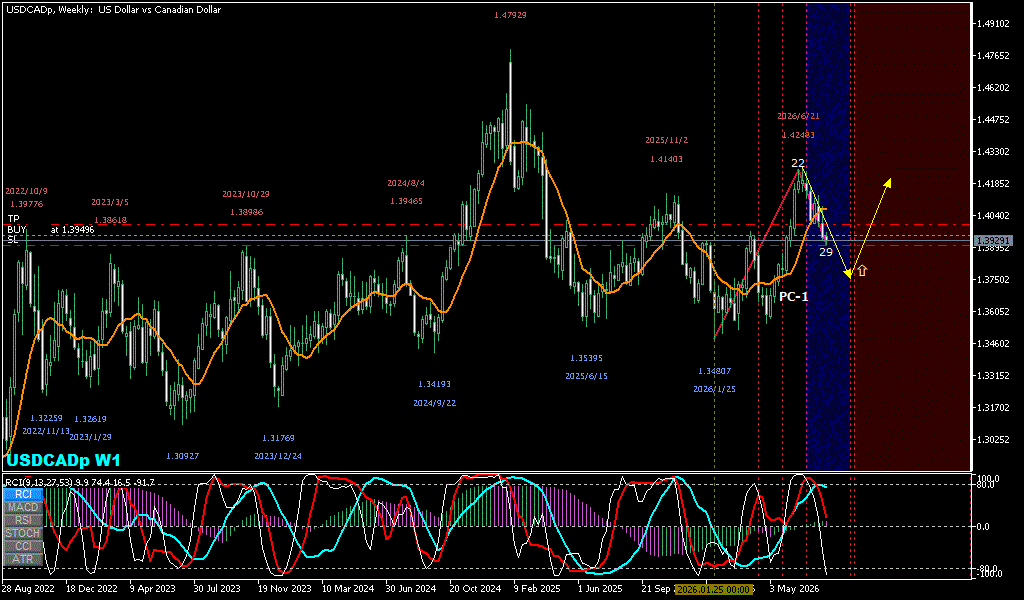Select the date label 2026/6/21

[x=798, y=116]
